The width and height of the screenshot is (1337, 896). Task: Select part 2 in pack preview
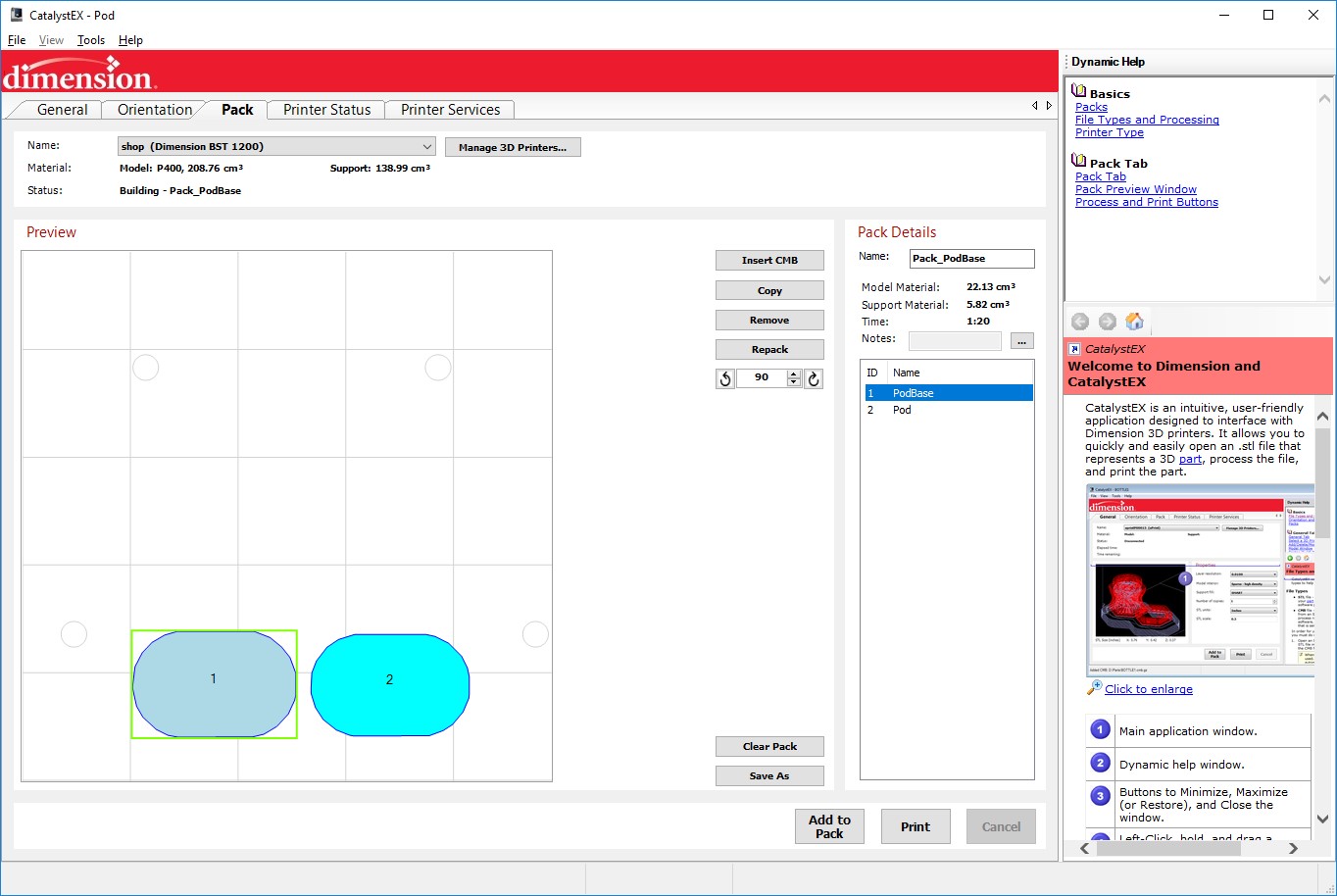pos(390,684)
